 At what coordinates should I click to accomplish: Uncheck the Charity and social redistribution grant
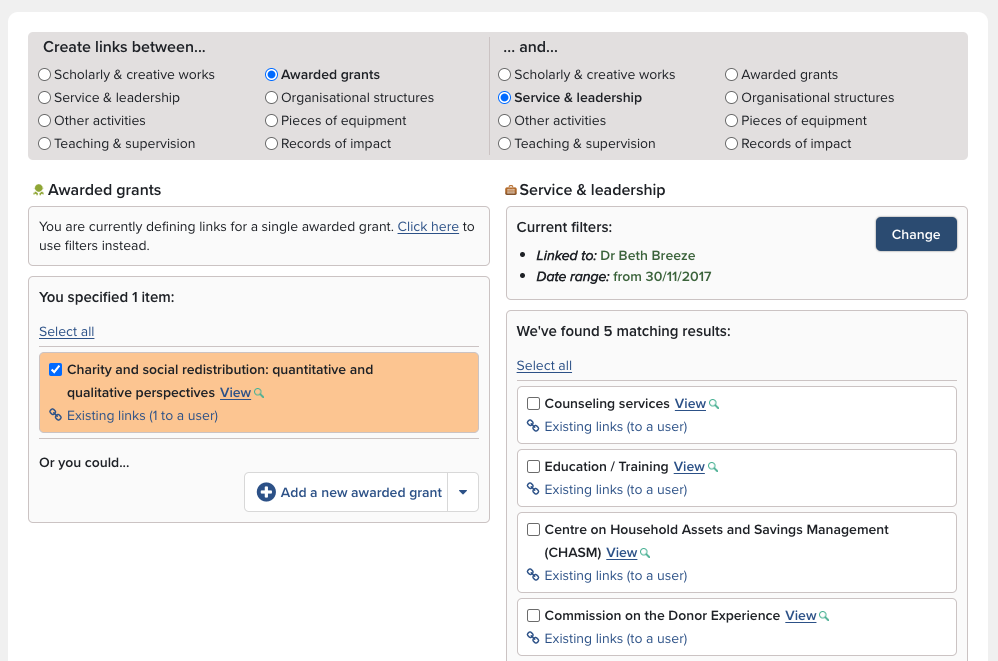pos(56,370)
